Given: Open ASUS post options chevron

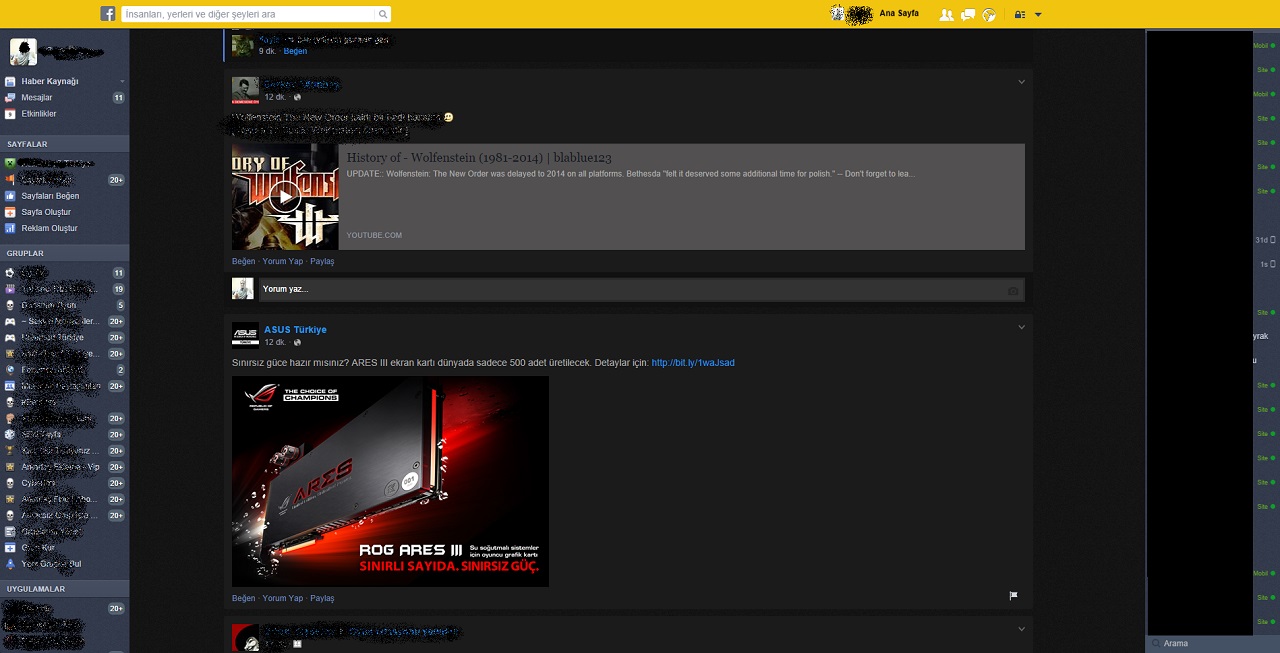Looking at the screenshot, I should pyautogui.click(x=1021, y=327).
